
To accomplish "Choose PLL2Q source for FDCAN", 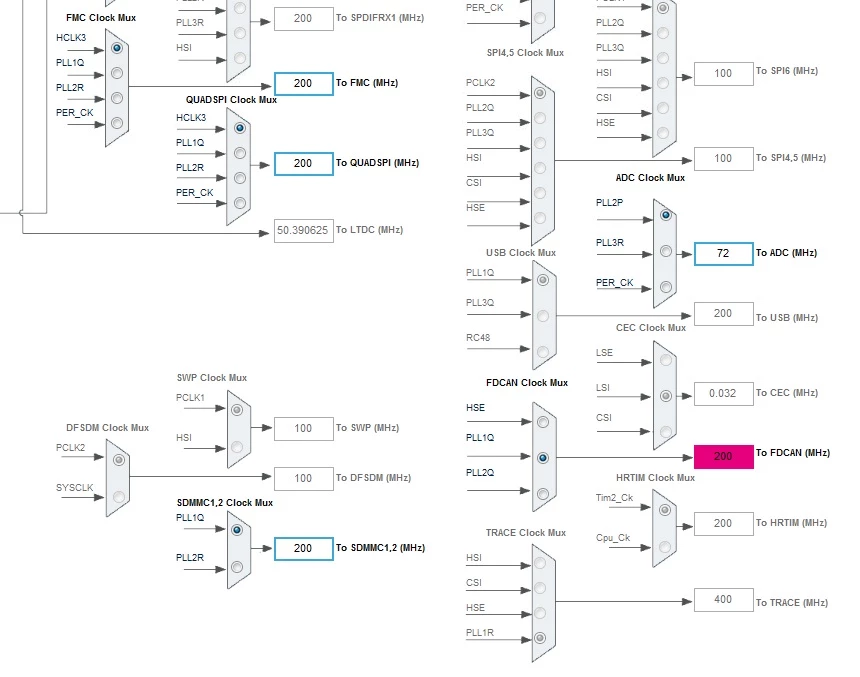I will [543, 494].
